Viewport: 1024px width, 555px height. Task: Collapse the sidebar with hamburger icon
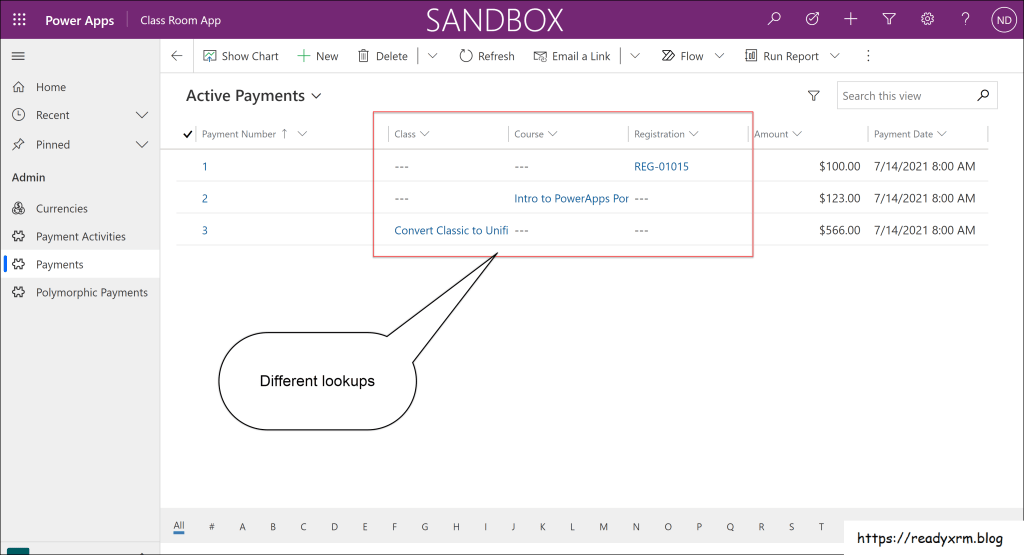click(x=18, y=56)
